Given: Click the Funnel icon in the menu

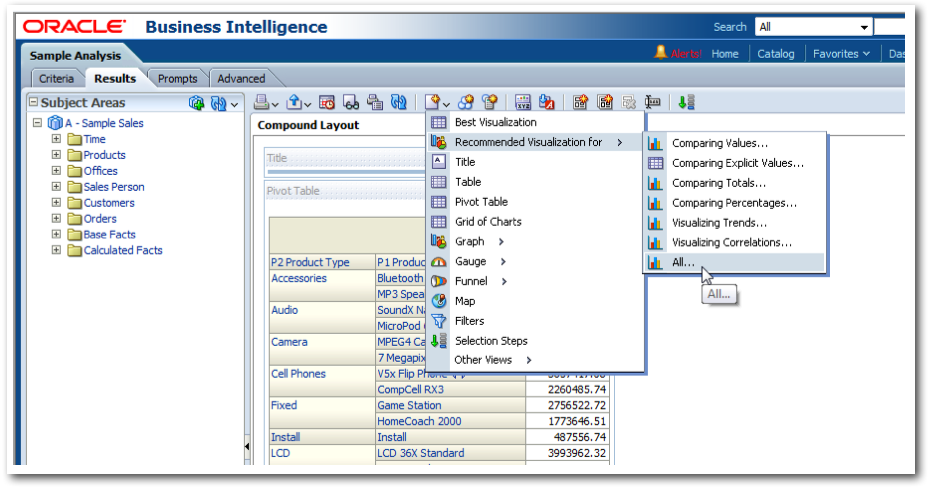Looking at the screenshot, I should click(x=439, y=281).
